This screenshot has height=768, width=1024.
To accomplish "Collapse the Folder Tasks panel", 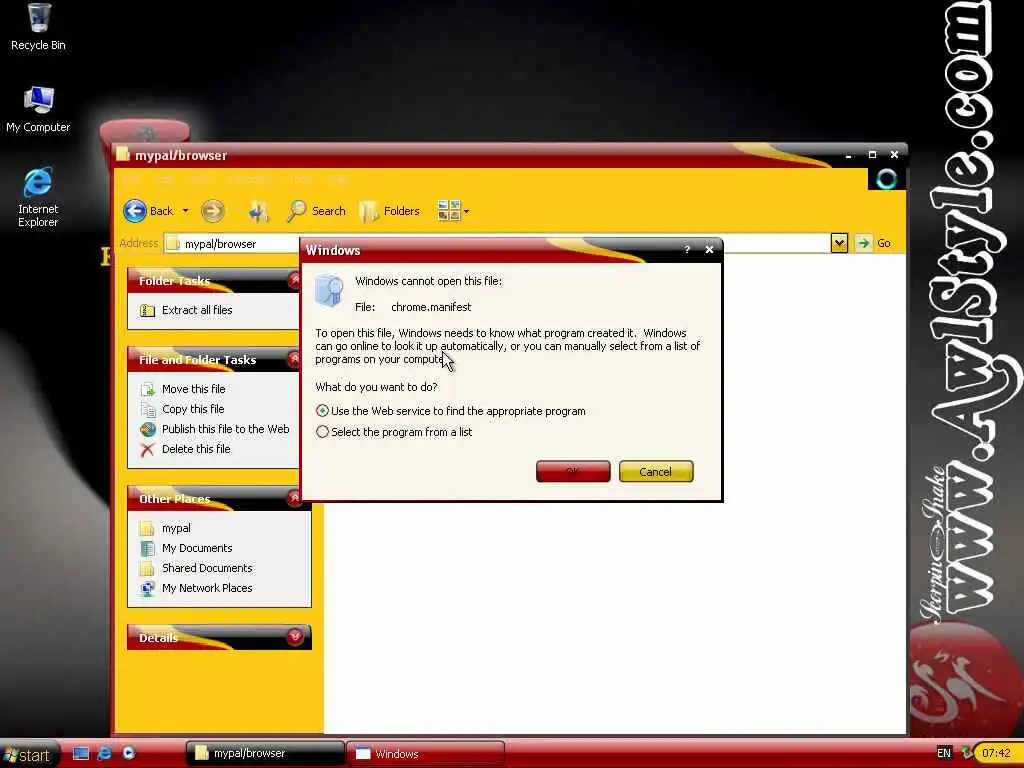I will pyautogui.click(x=295, y=280).
